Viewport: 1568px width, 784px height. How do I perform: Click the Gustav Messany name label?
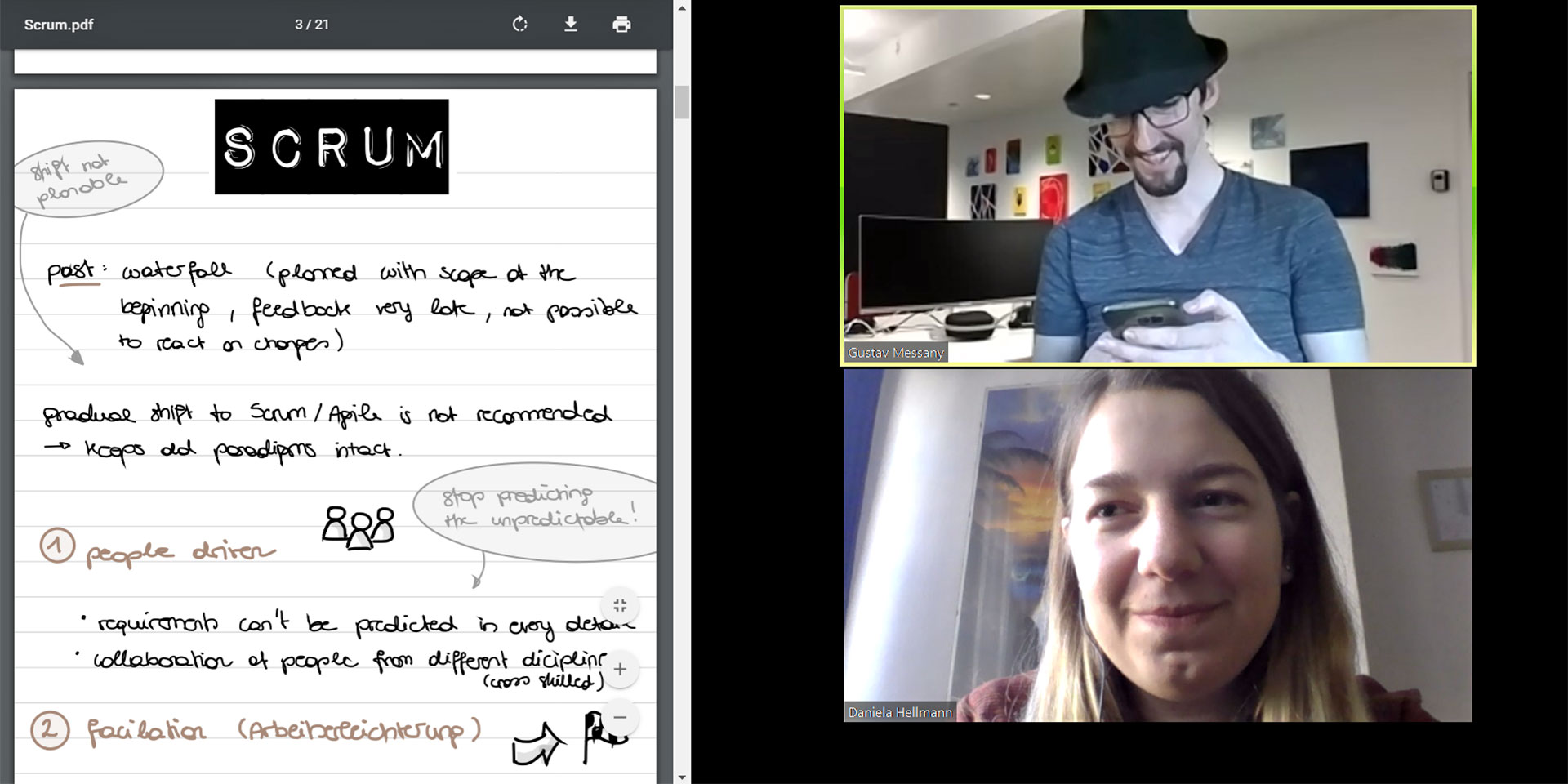click(896, 353)
